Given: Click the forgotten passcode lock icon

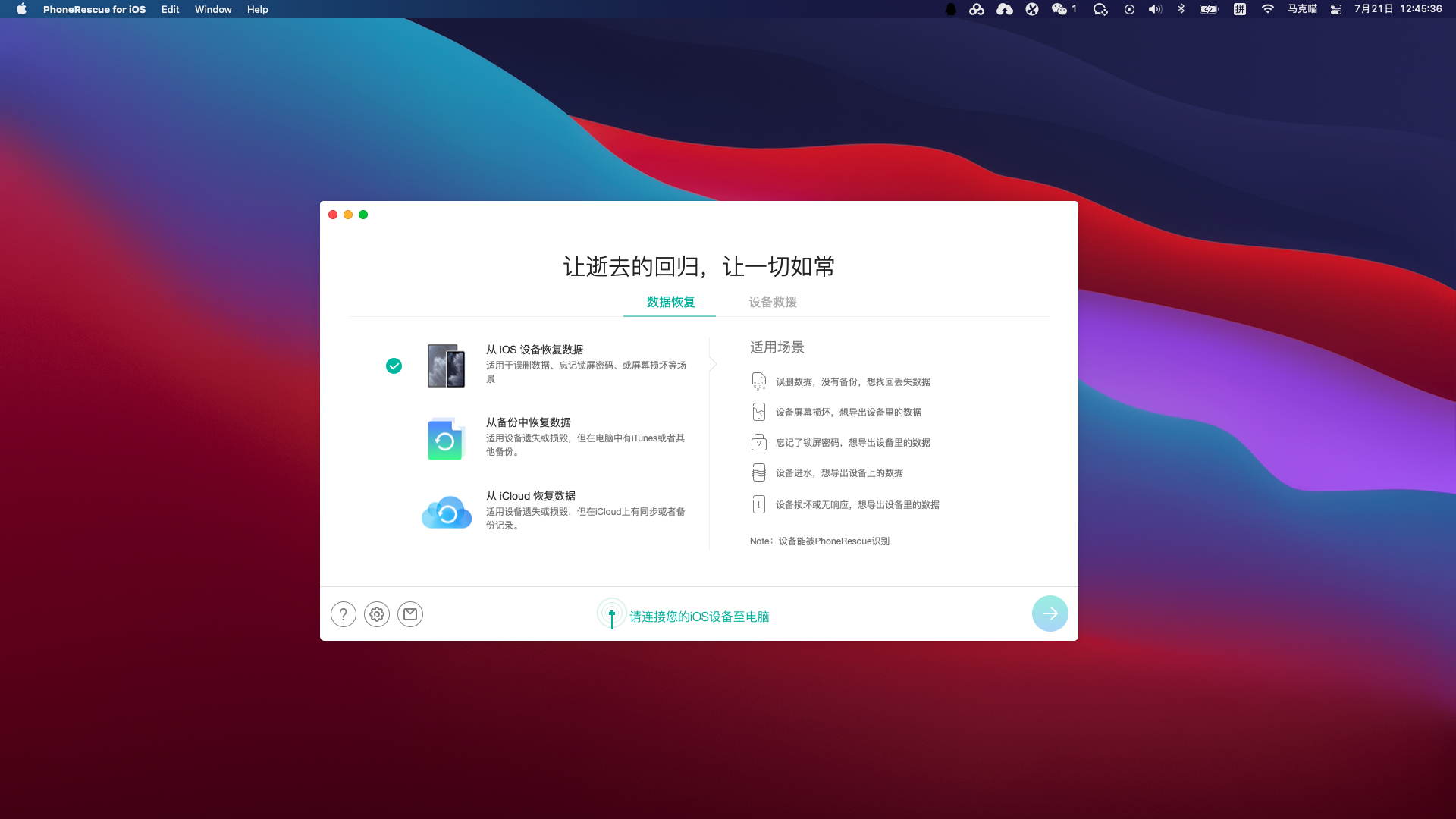Looking at the screenshot, I should 758,442.
